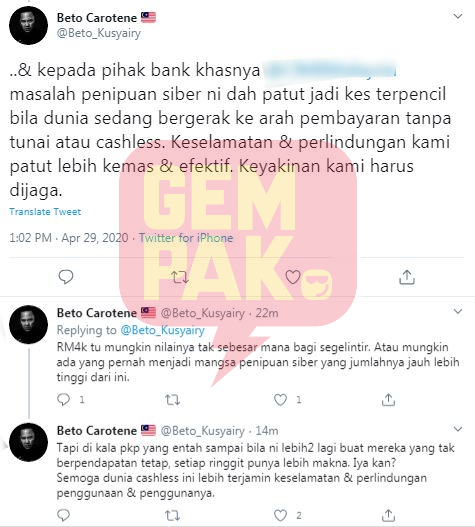Retweet the 22m reply tweet

coord(172,400)
